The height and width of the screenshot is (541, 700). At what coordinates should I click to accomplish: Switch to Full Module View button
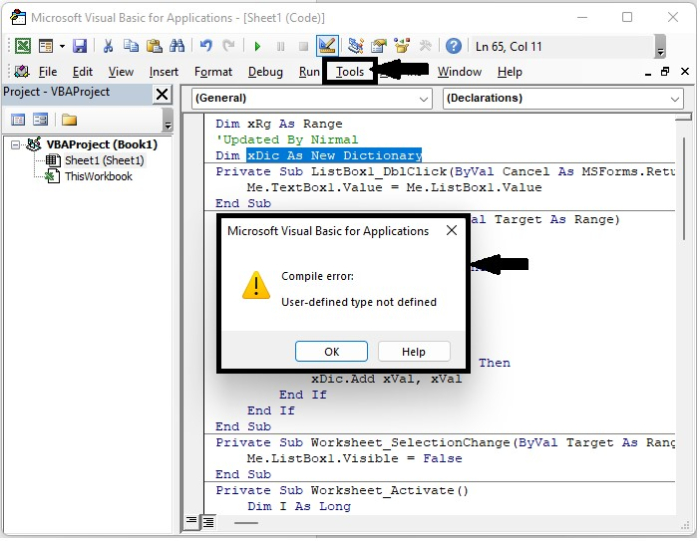[x=208, y=521]
